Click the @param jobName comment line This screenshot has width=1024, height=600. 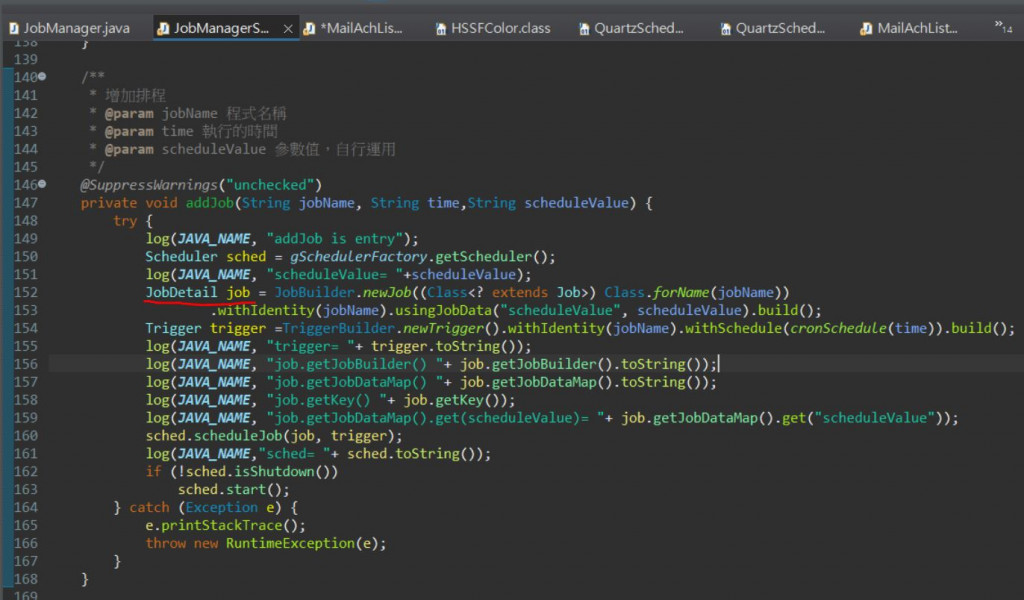[188, 113]
